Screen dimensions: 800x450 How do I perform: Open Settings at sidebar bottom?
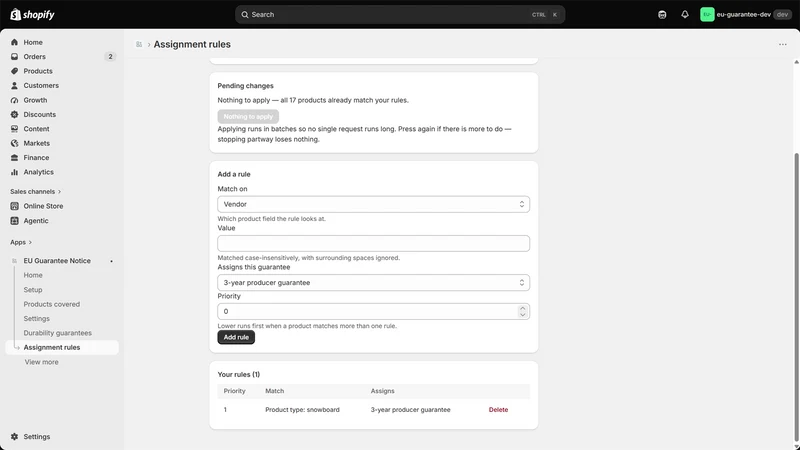coord(37,437)
